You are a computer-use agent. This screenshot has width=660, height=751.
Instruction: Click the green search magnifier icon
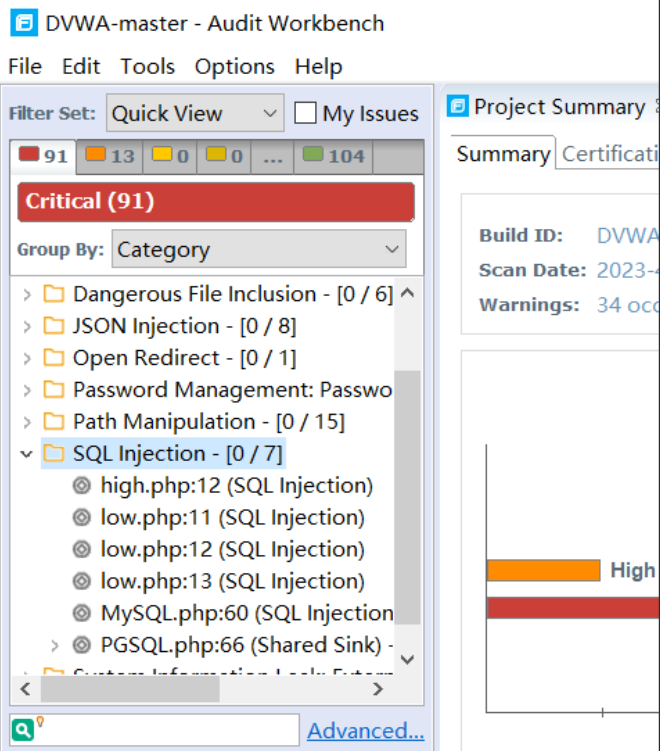tap(23, 730)
